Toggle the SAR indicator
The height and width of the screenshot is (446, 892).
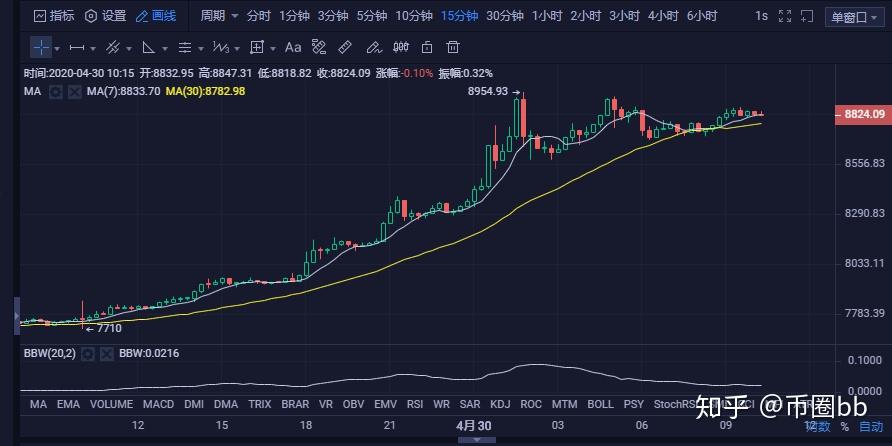[470, 404]
